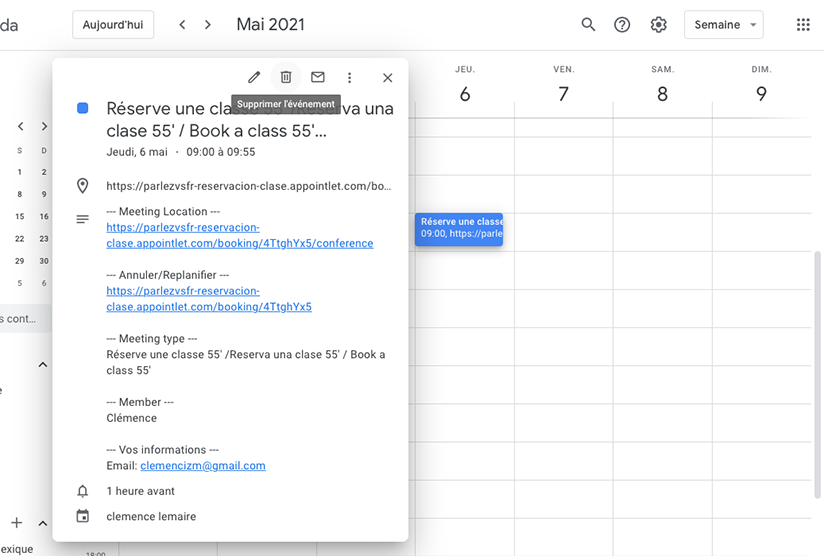824x556 pixels.
Task: Select Thursday date number 6
Action: click(465, 95)
